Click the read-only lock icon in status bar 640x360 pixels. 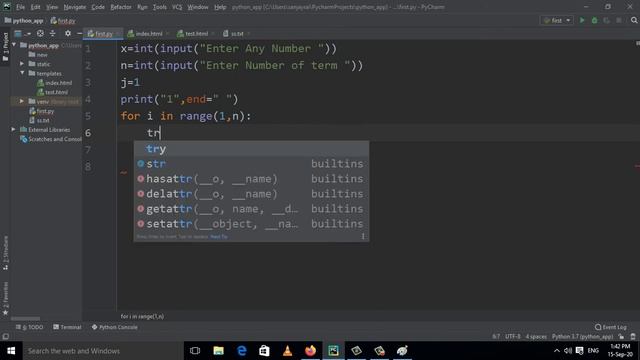pyautogui.click(x=621, y=337)
